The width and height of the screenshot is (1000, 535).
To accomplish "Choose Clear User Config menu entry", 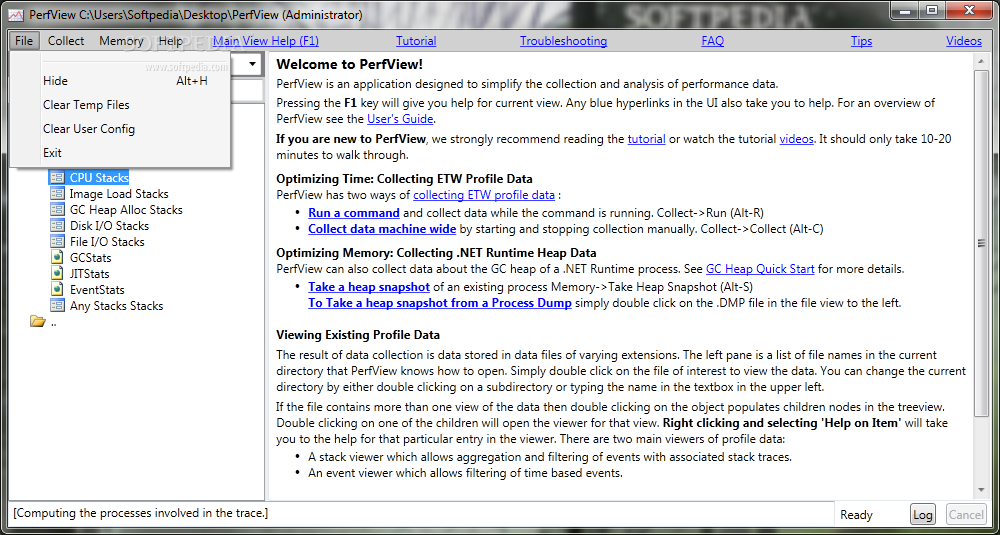I will 121,129.
